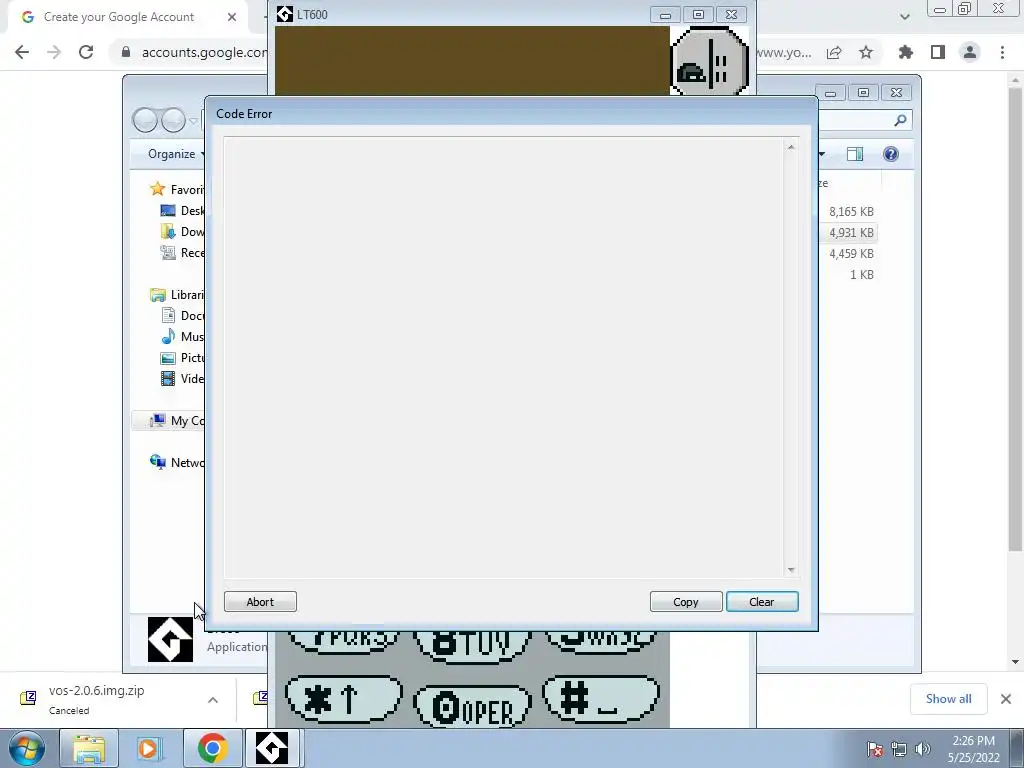Toggle Chrome side panel icon
Image resolution: width=1024 pixels, height=768 pixels.
pos(938,52)
